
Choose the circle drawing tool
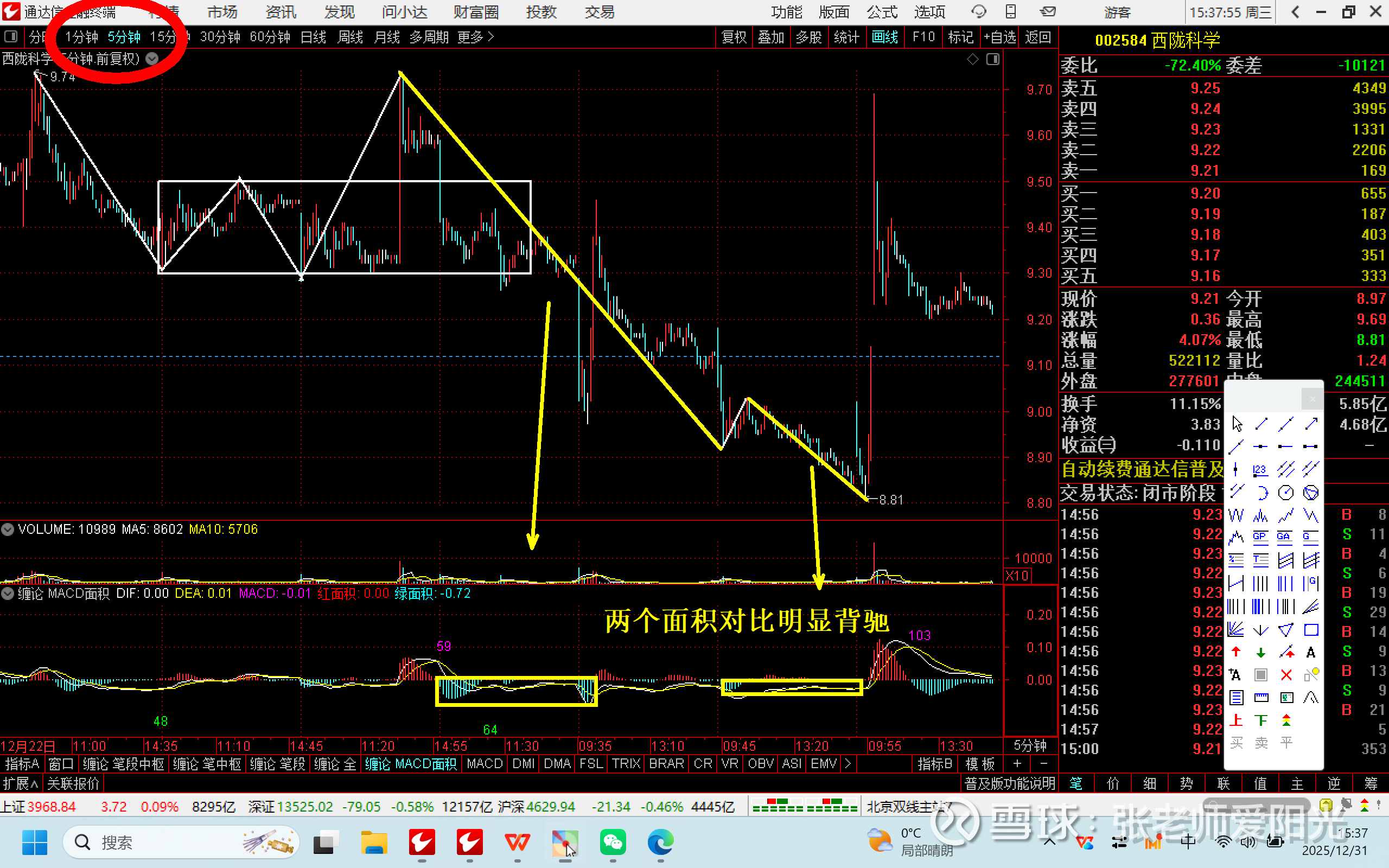(x=1286, y=493)
